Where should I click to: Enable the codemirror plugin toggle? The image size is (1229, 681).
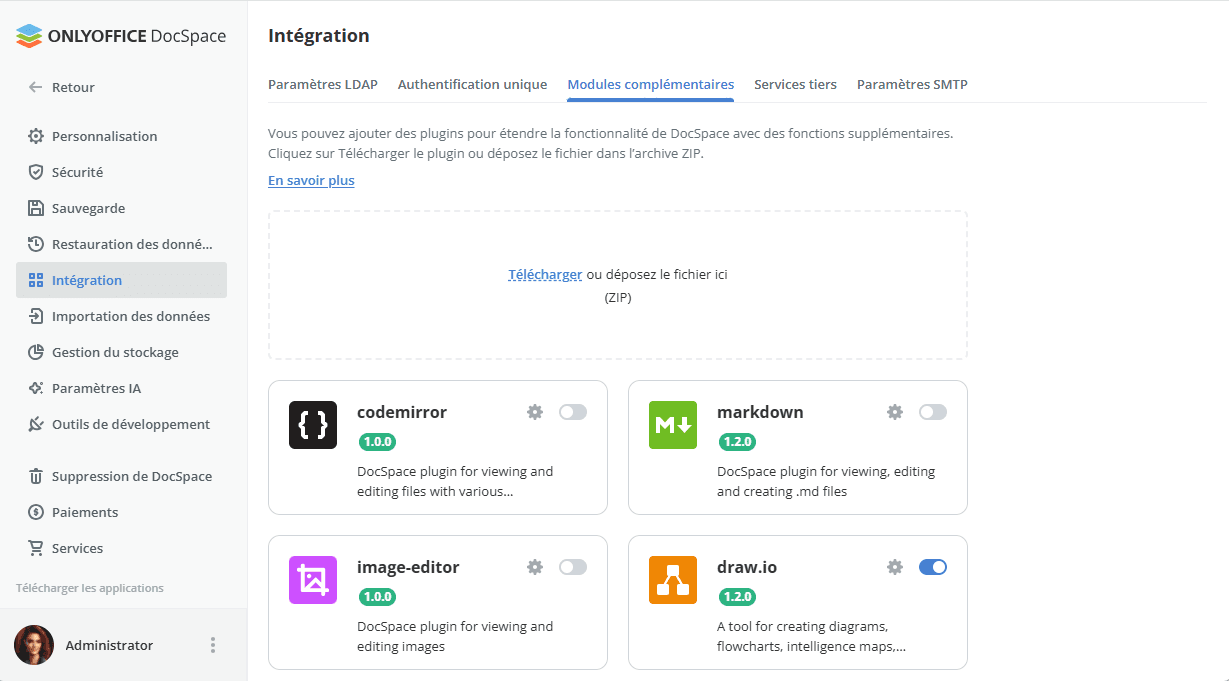(573, 412)
